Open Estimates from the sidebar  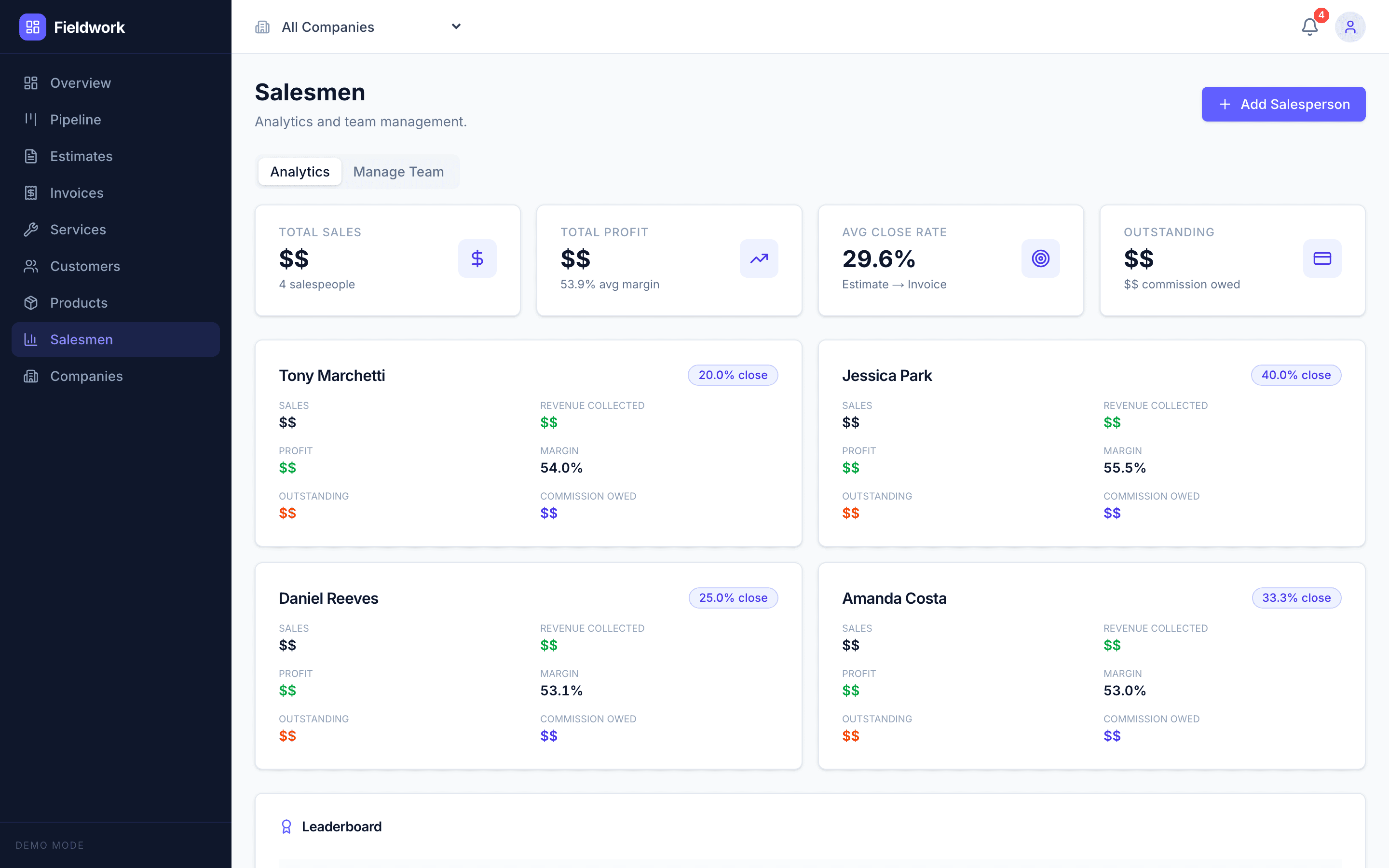pos(81,156)
